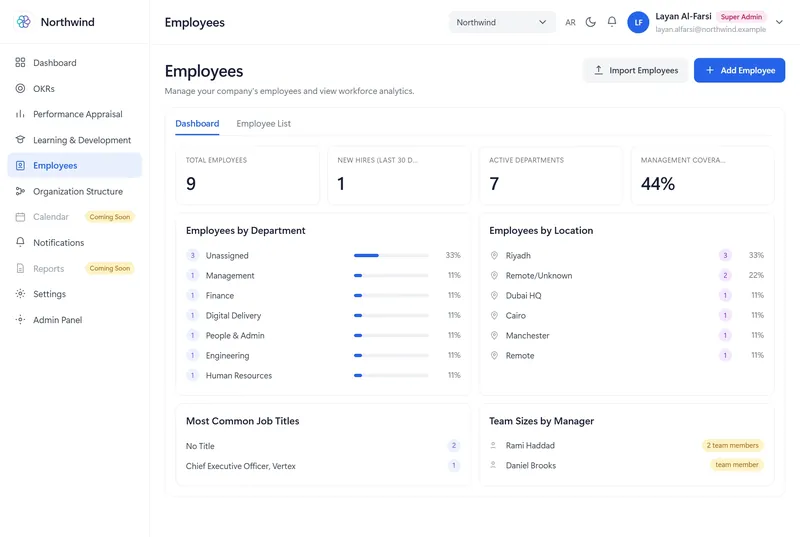Go to Organization Structure menu item
The image size is (800, 537).
(x=74, y=191)
